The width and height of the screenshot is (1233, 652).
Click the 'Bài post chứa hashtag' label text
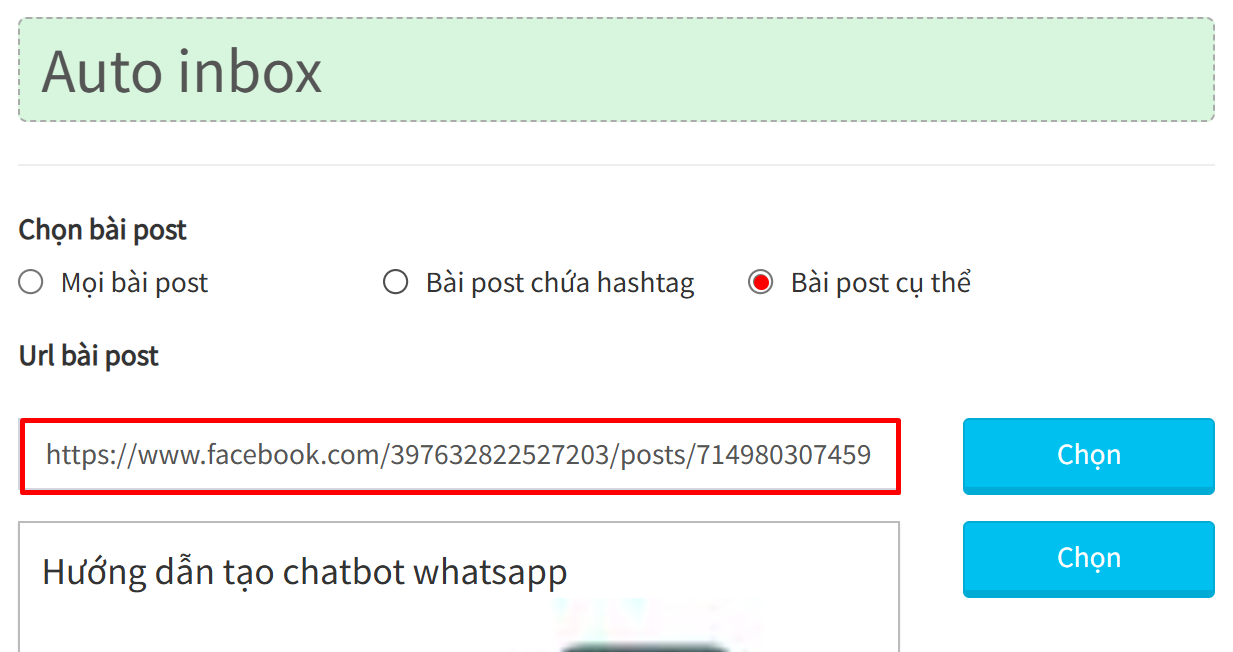point(560,283)
